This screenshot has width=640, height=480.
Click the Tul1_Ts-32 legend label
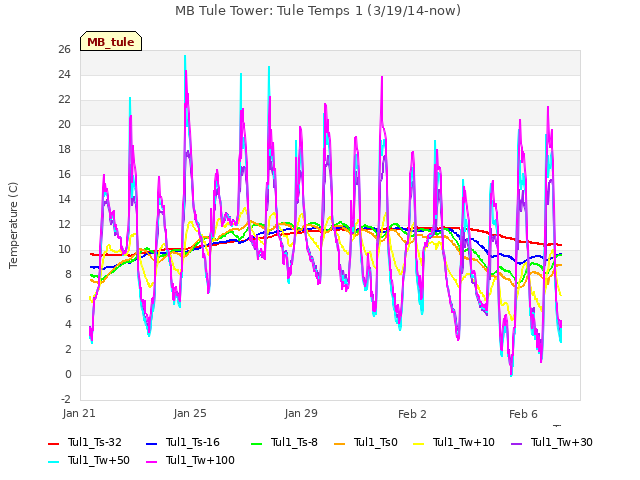(95, 442)
